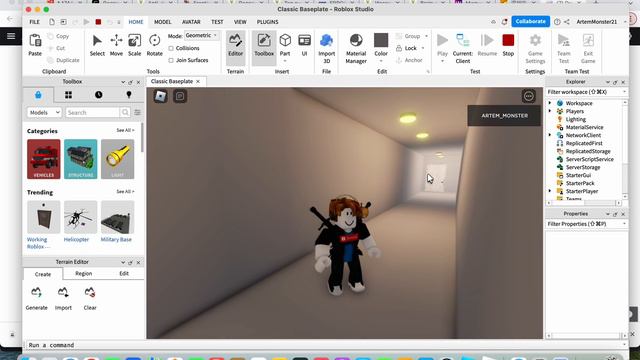
Task: Open the FILE menu
Action: (35, 22)
